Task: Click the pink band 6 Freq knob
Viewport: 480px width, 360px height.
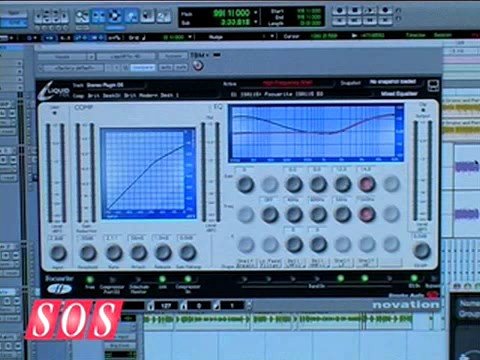Action: tap(367, 214)
